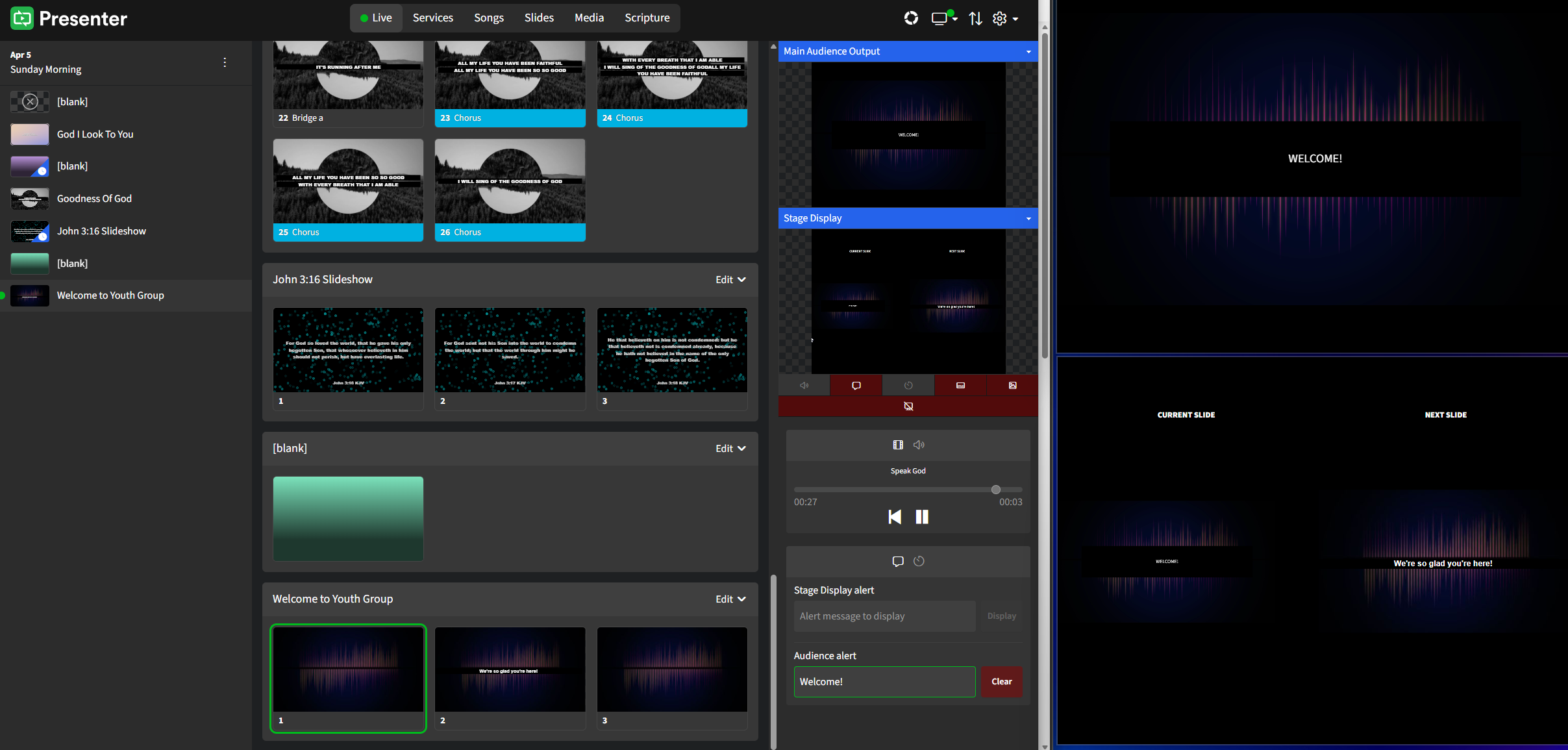Open the film strip video tab icon
The image size is (1568, 750).
coord(898,445)
